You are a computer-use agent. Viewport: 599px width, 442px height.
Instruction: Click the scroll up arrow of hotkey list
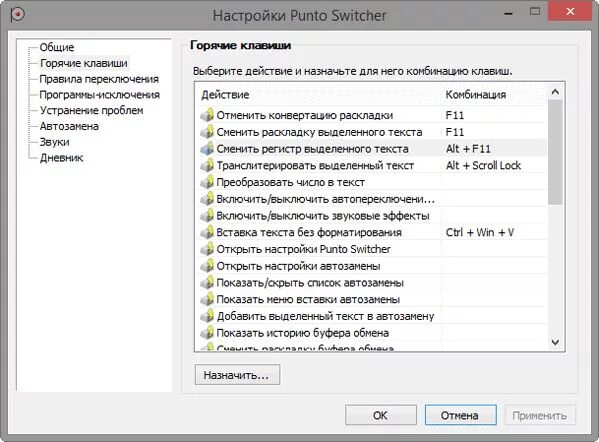555,92
